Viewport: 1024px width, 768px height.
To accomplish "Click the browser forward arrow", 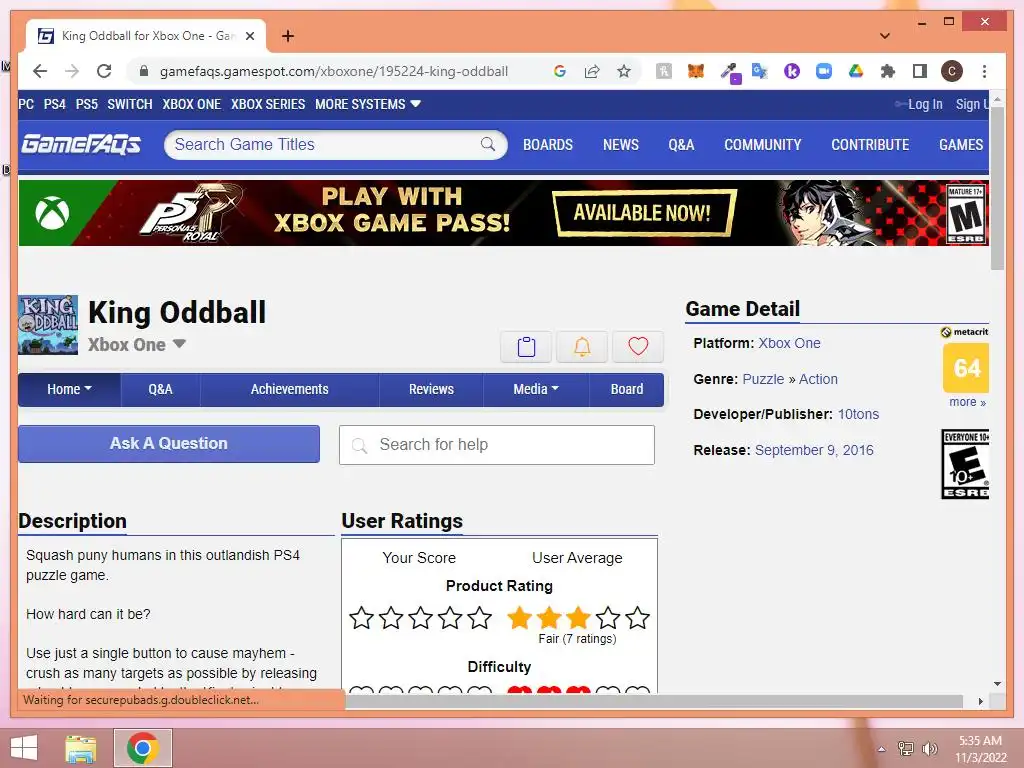I will [x=72, y=71].
